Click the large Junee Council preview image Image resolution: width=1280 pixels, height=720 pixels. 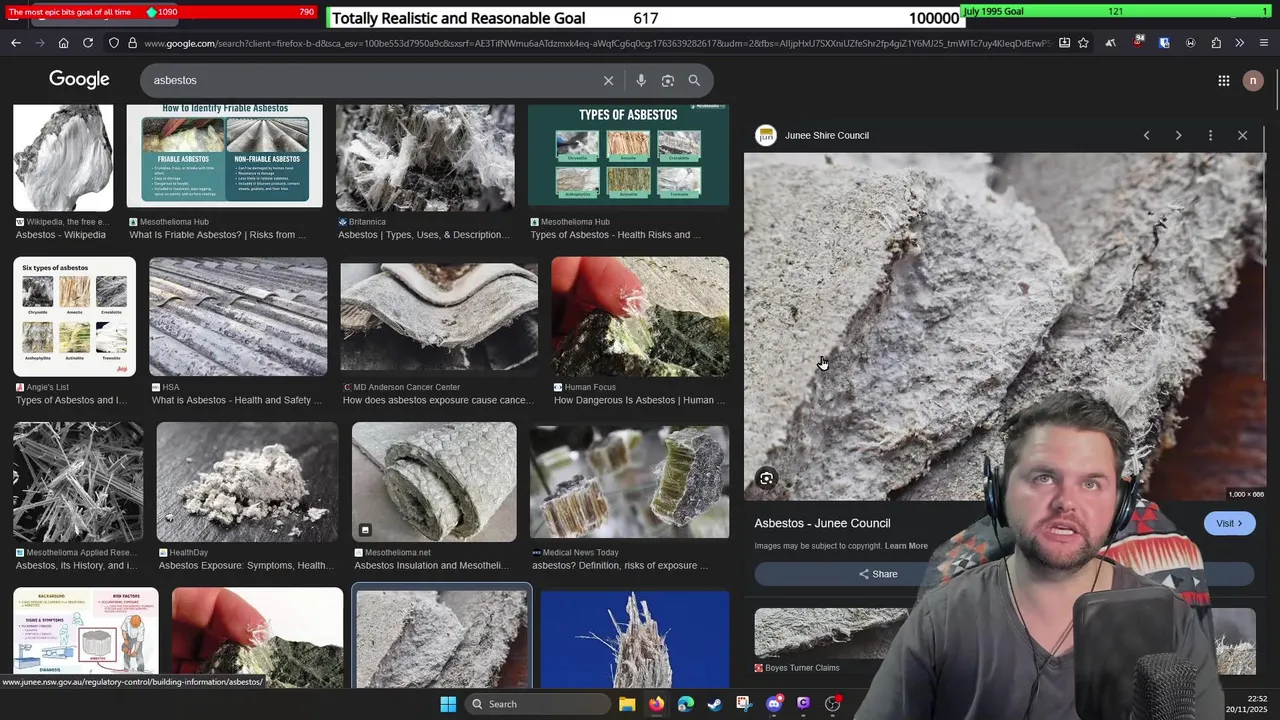pyautogui.click(x=1004, y=326)
